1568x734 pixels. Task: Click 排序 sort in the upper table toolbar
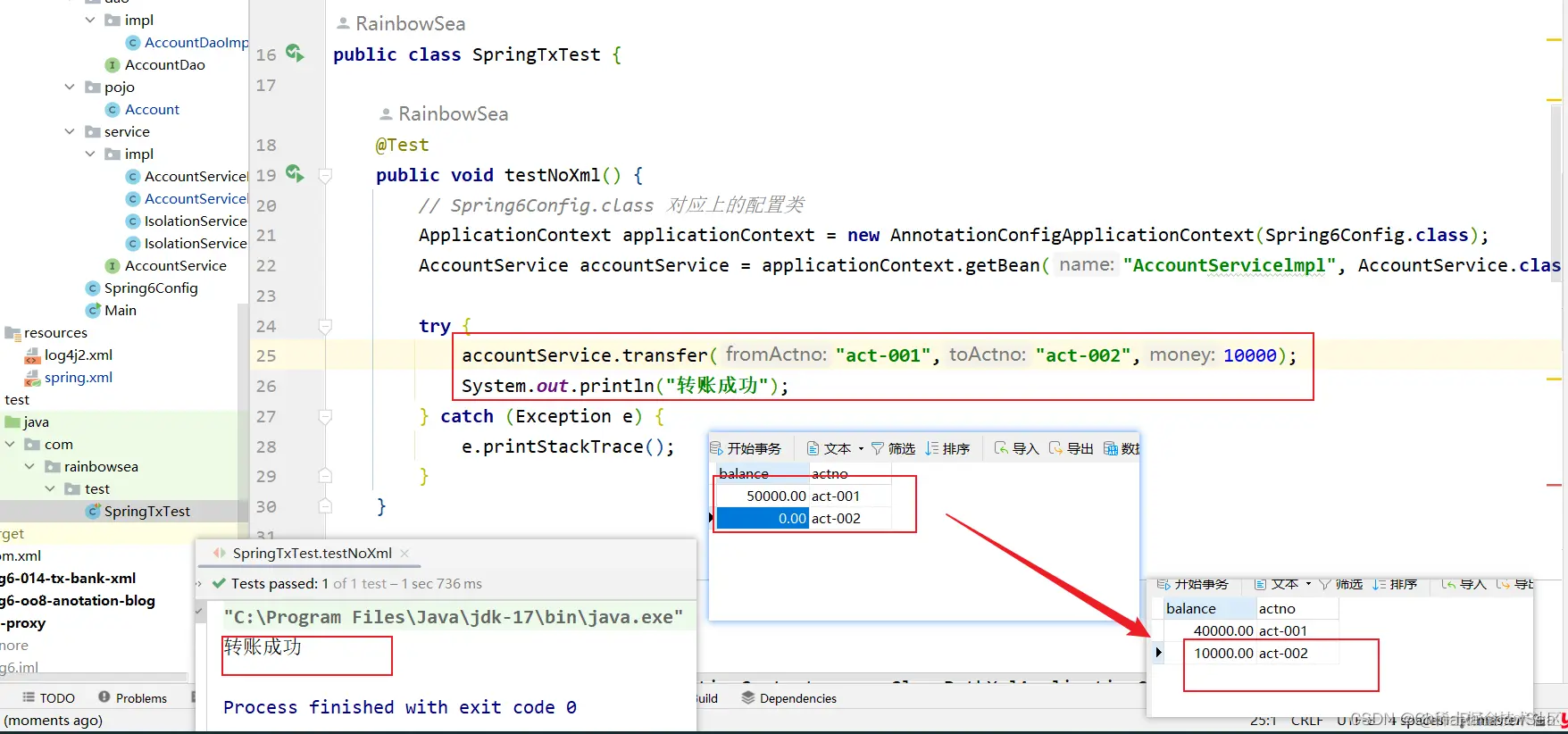click(948, 448)
